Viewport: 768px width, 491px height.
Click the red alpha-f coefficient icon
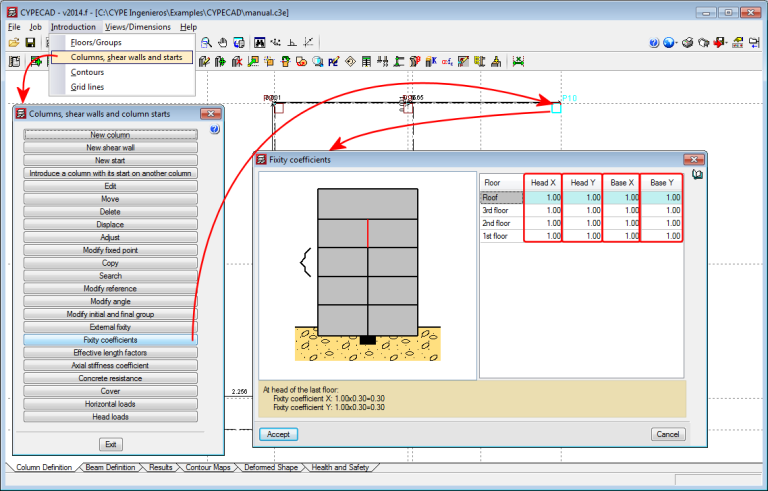point(447,61)
